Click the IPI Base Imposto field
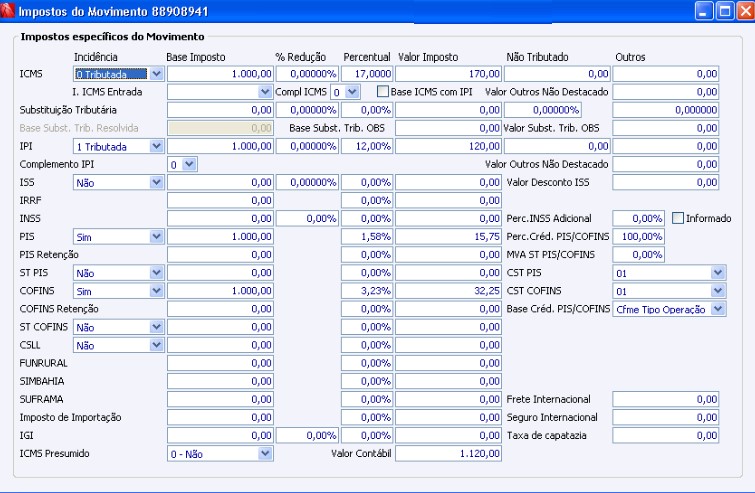755x493 pixels. 221,146
